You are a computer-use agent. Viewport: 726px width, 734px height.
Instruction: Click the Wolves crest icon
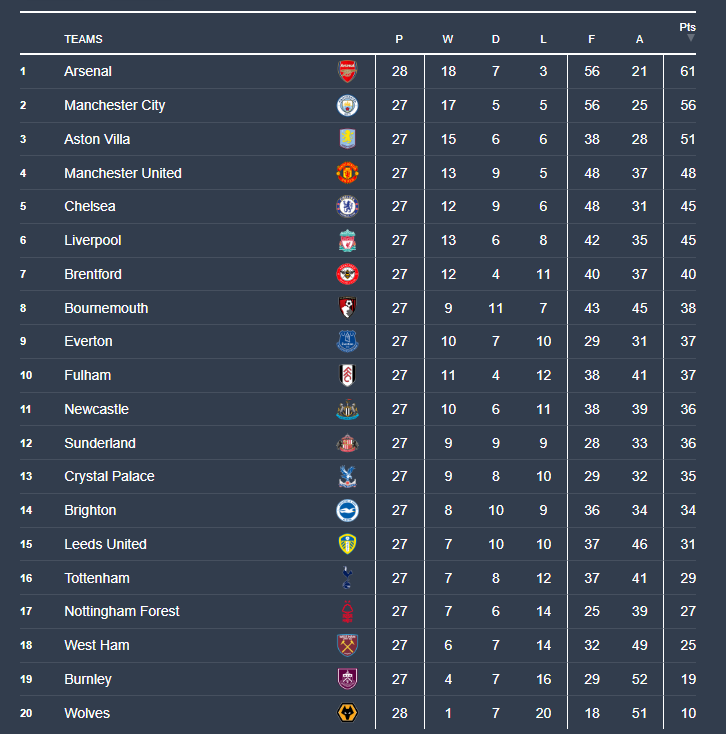click(347, 713)
